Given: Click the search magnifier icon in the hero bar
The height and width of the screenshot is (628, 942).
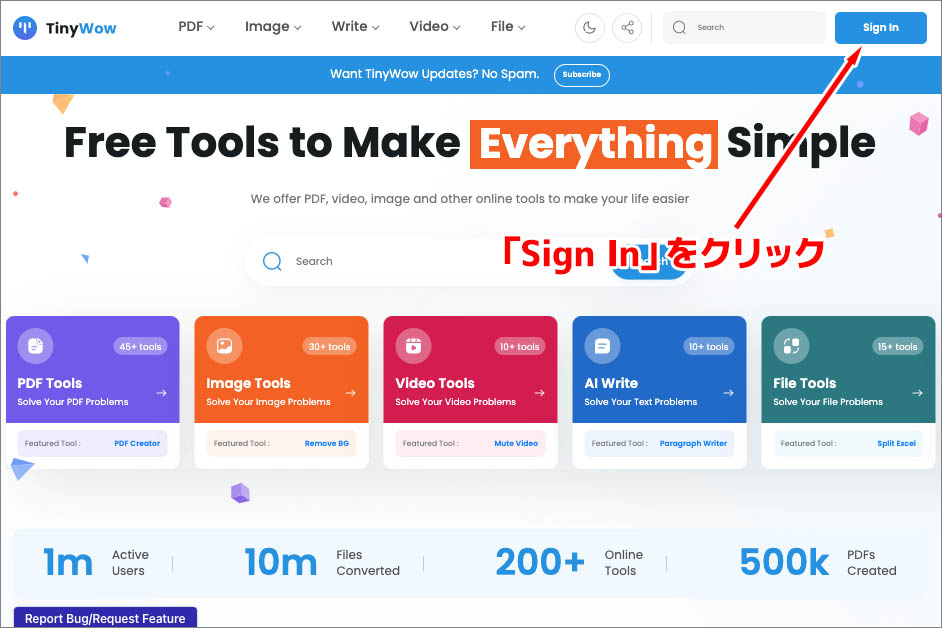Looking at the screenshot, I should (x=271, y=261).
